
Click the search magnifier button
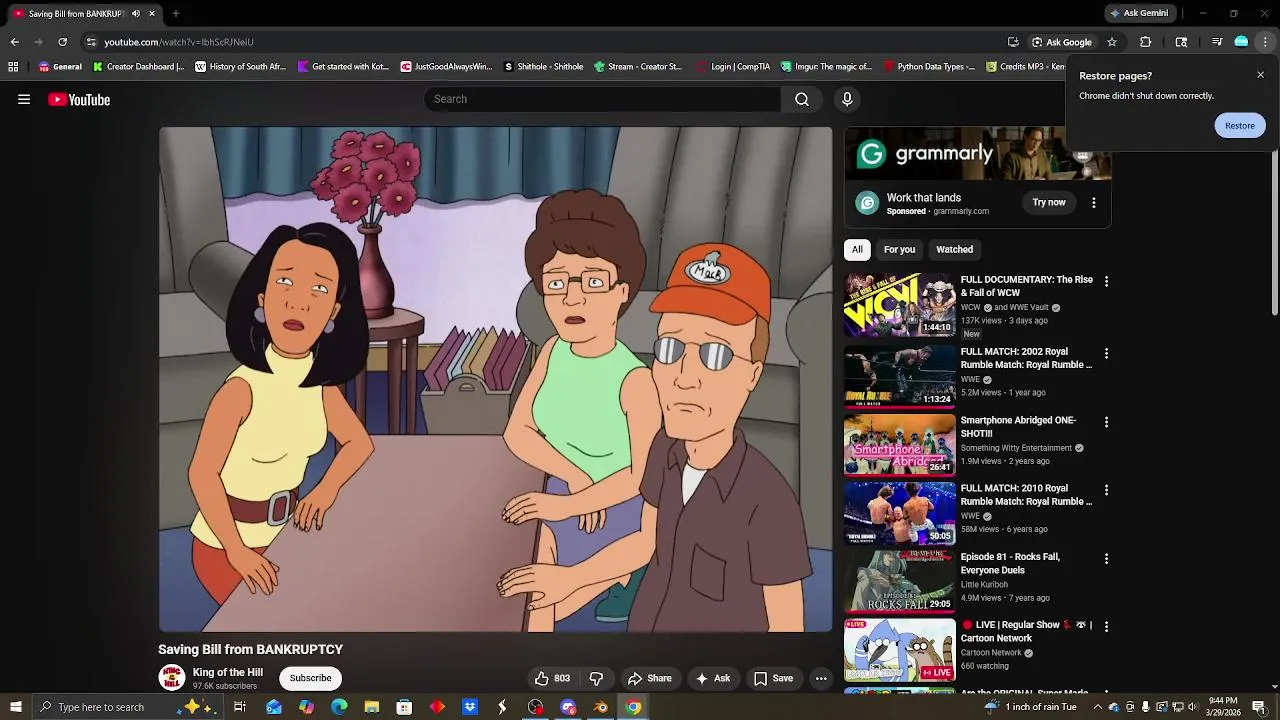[802, 99]
